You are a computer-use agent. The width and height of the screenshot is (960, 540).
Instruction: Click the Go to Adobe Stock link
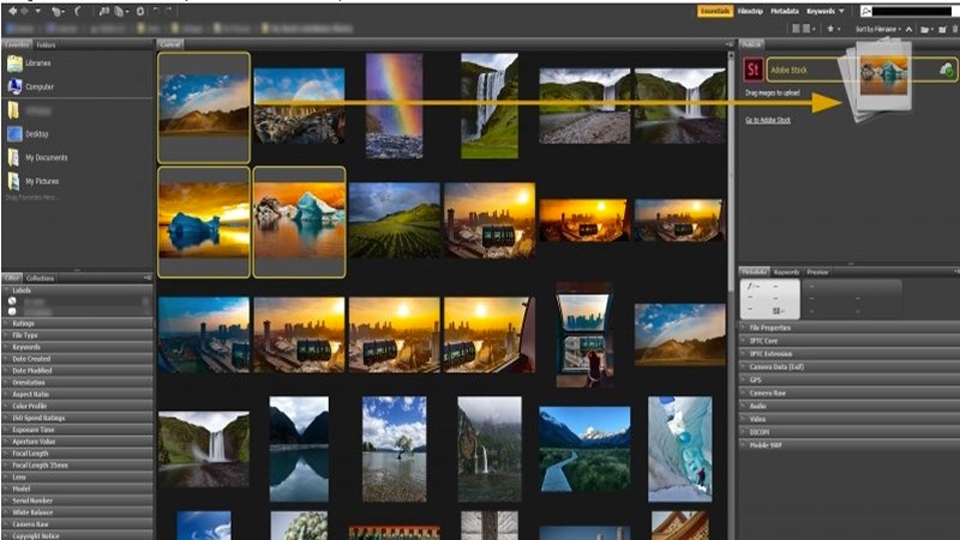[x=767, y=120]
